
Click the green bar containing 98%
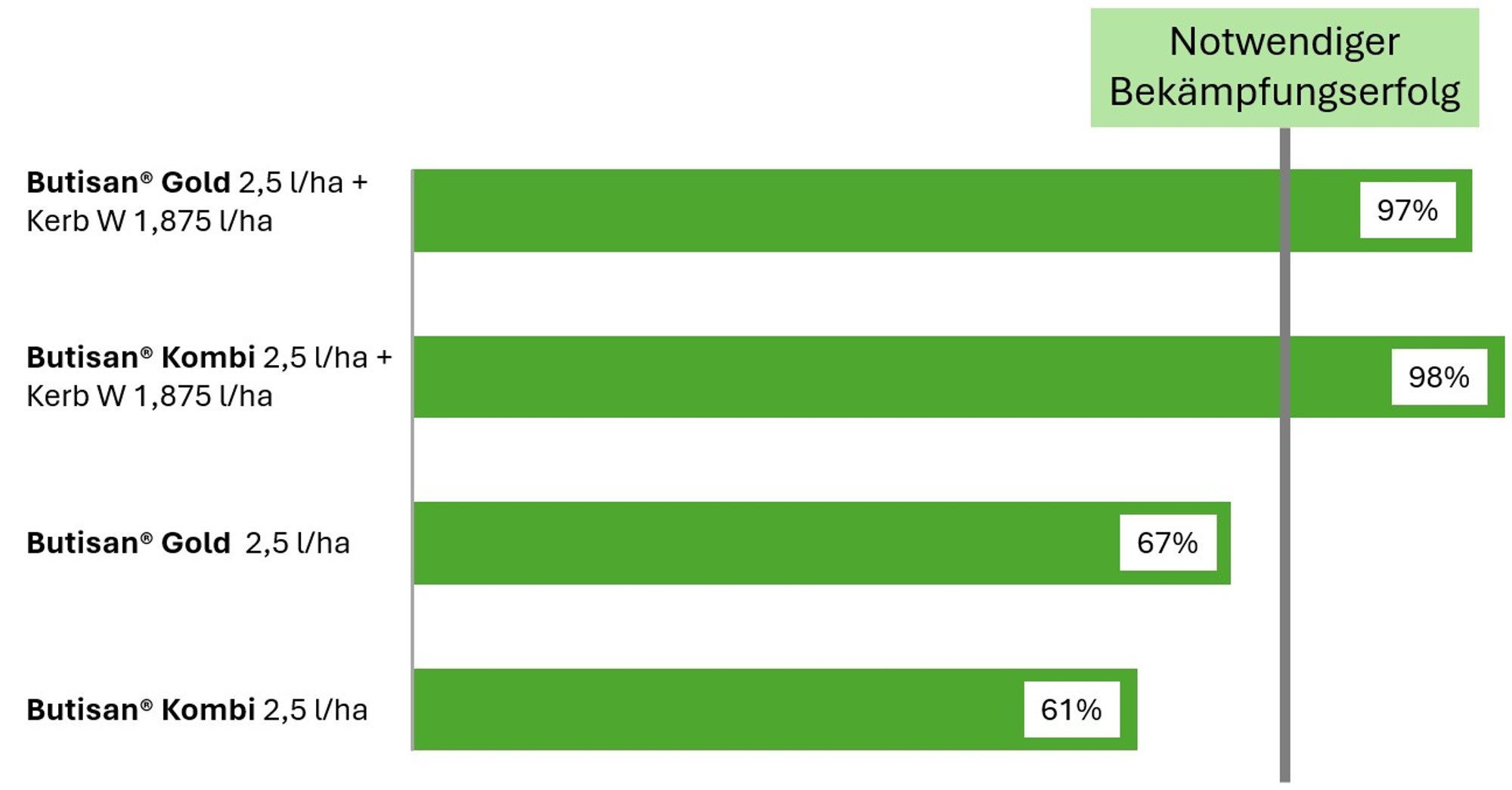tap(832, 376)
